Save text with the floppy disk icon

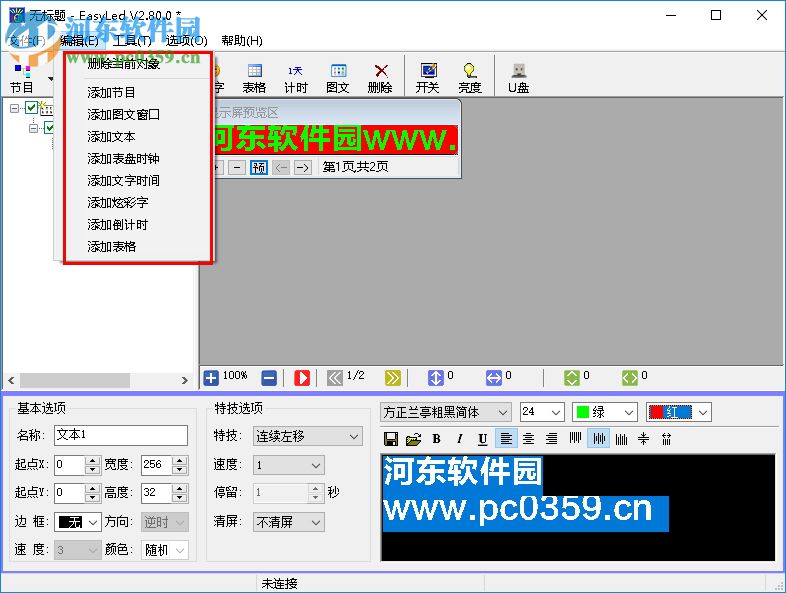[390, 439]
